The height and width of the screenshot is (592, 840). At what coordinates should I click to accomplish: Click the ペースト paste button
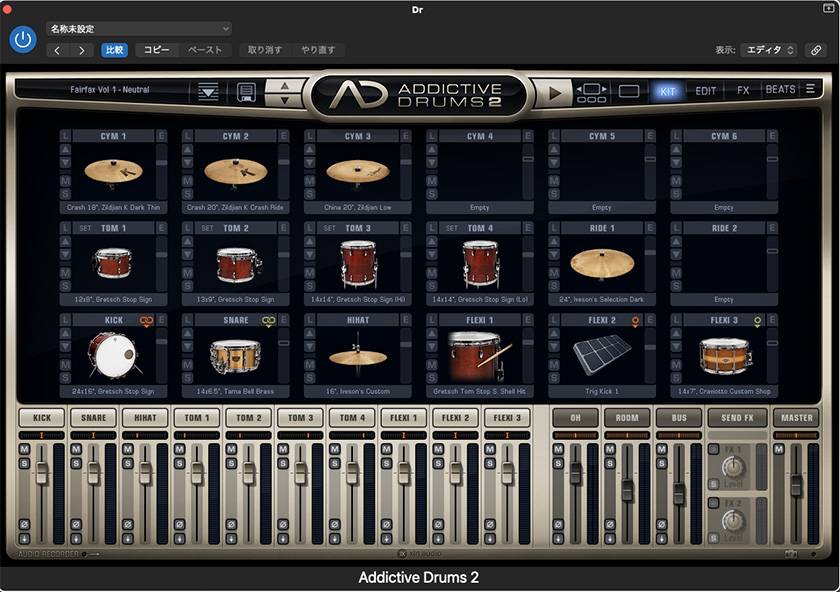[x=205, y=50]
